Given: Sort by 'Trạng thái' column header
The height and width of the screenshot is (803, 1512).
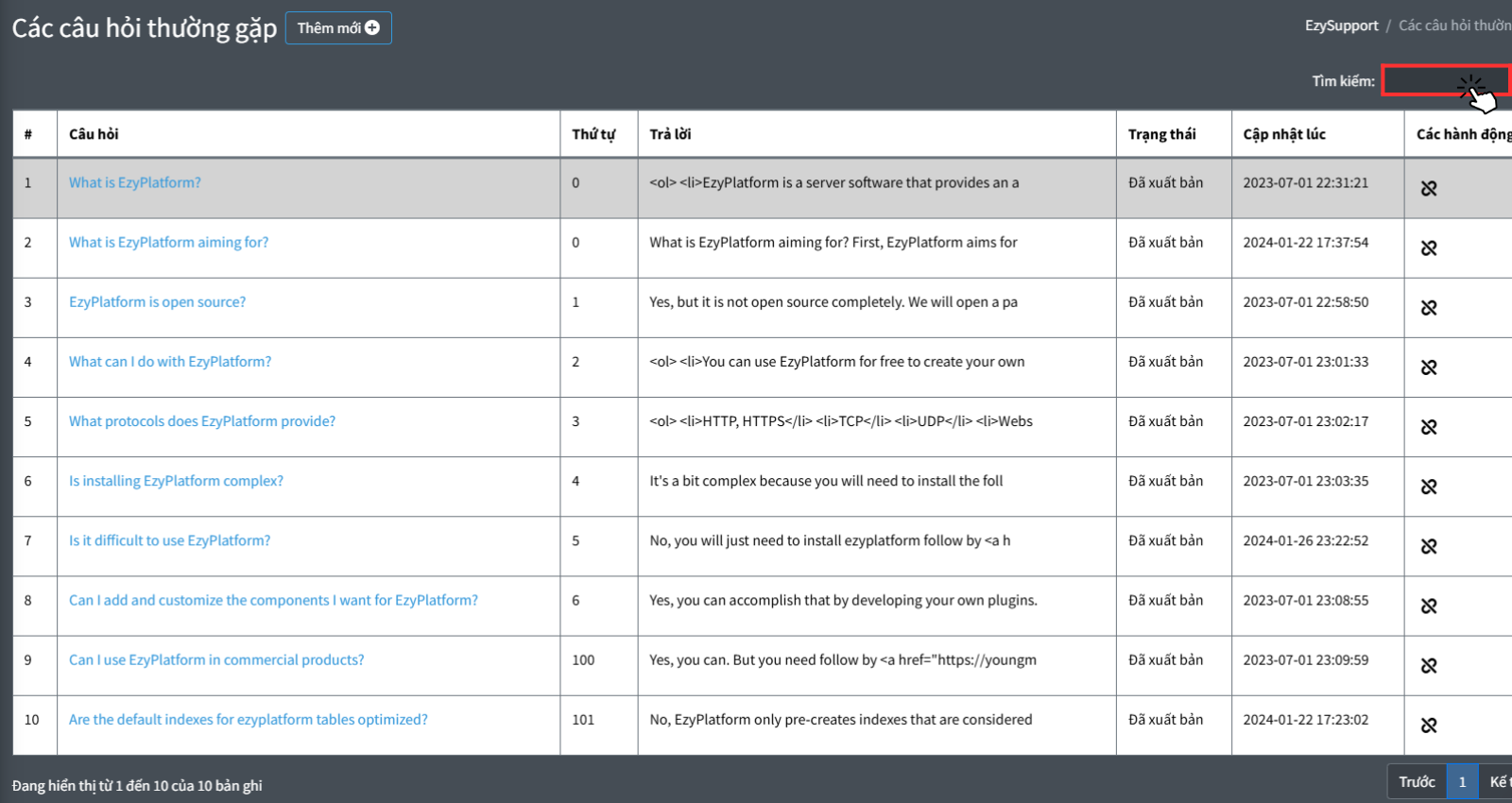Looking at the screenshot, I should pos(1161,134).
